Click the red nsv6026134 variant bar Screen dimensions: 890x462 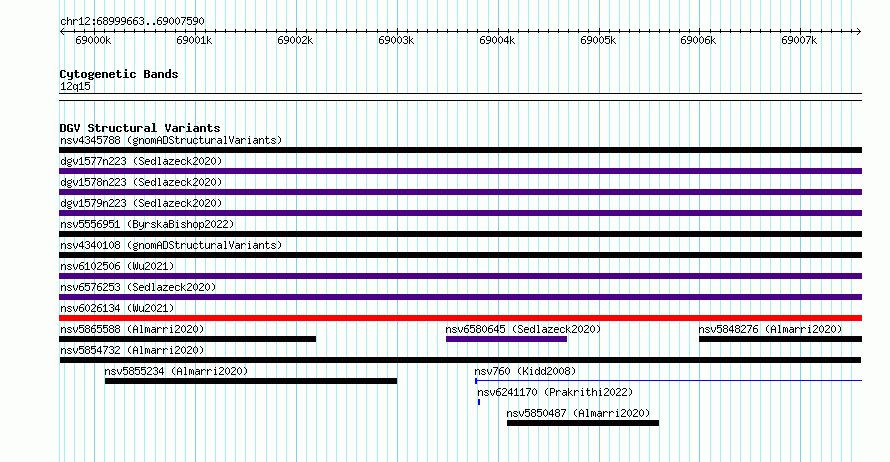(x=461, y=318)
